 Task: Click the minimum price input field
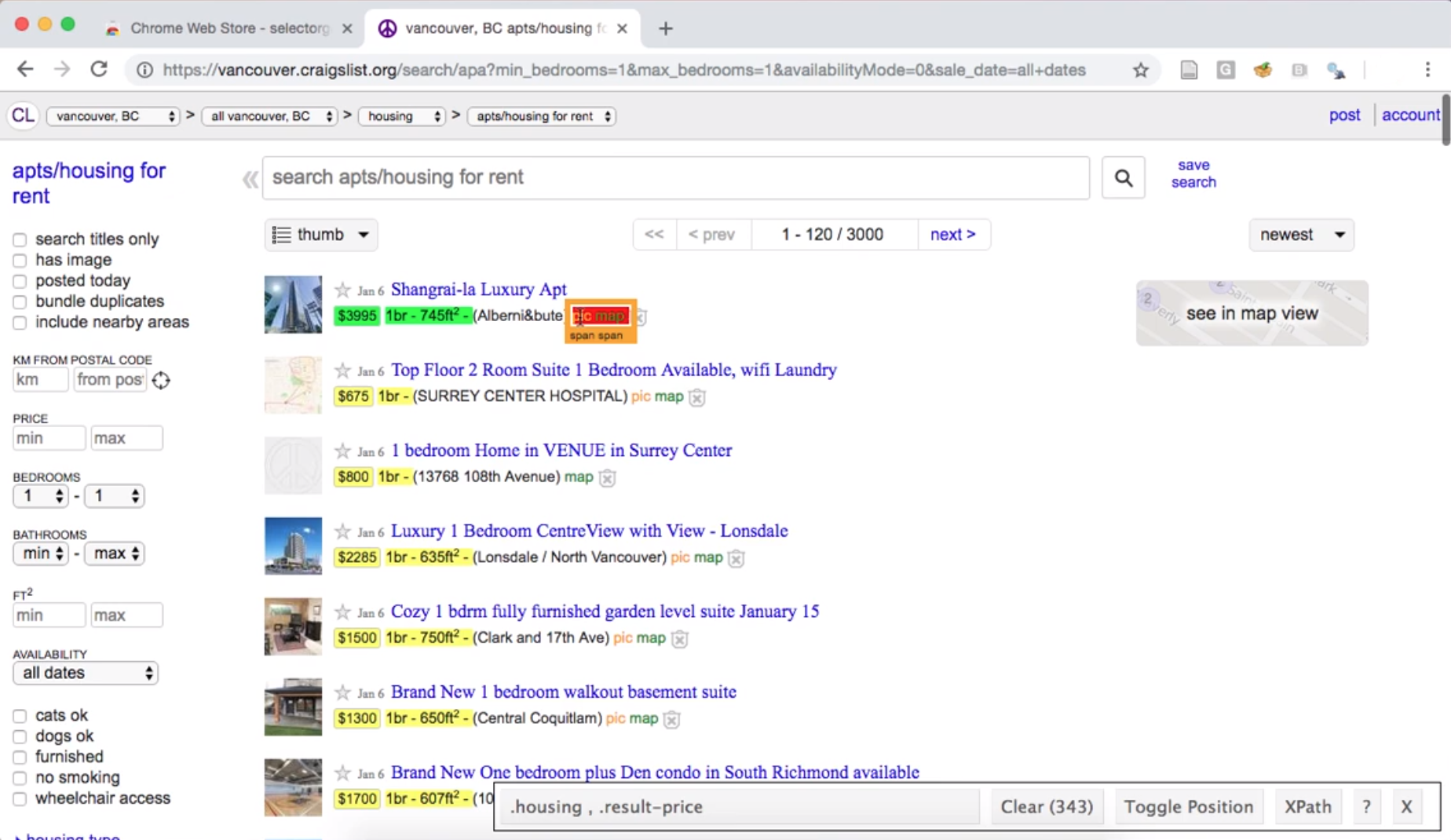coord(48,438)
